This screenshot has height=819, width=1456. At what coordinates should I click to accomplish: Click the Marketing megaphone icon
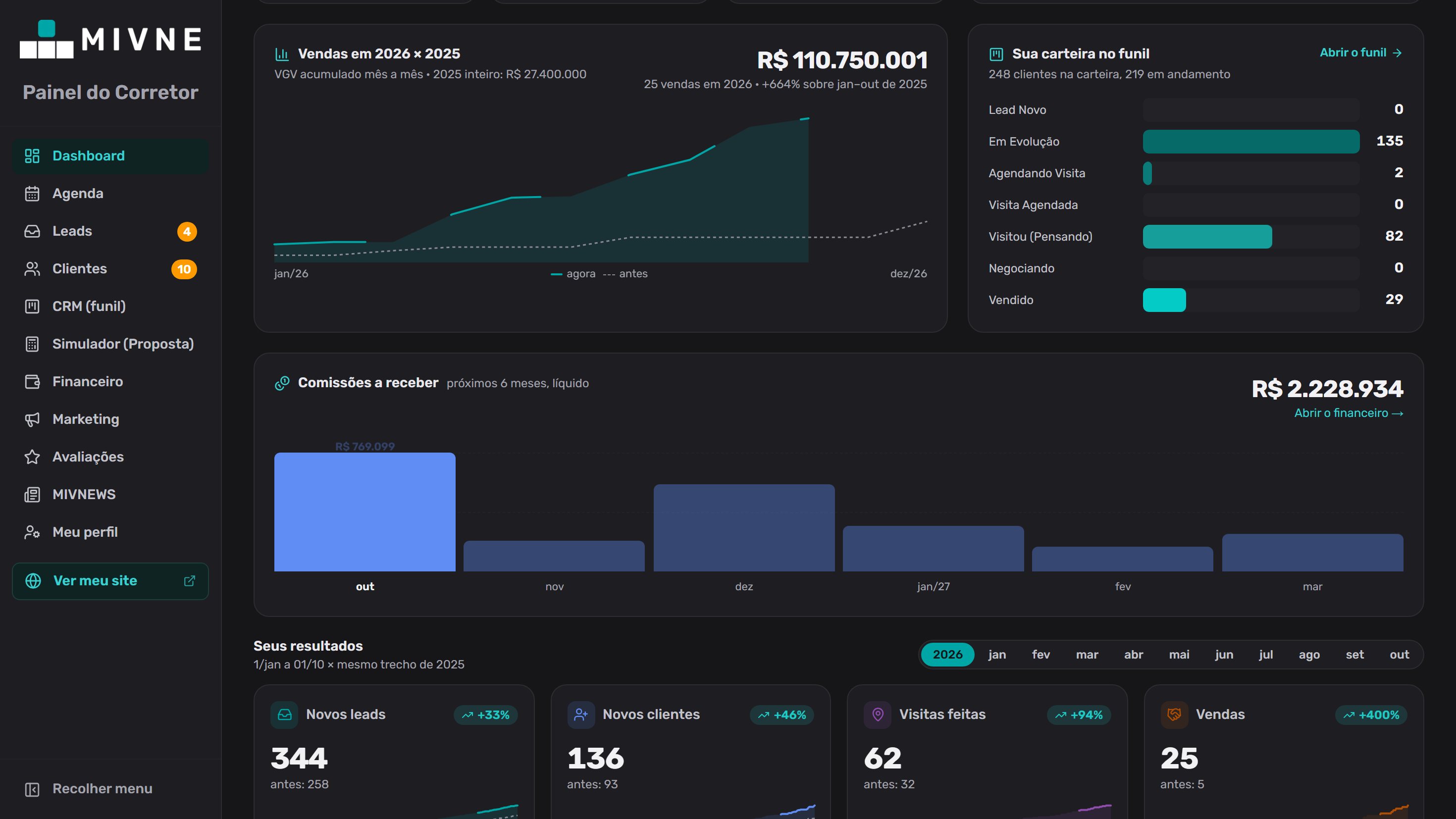pos(32,419)
